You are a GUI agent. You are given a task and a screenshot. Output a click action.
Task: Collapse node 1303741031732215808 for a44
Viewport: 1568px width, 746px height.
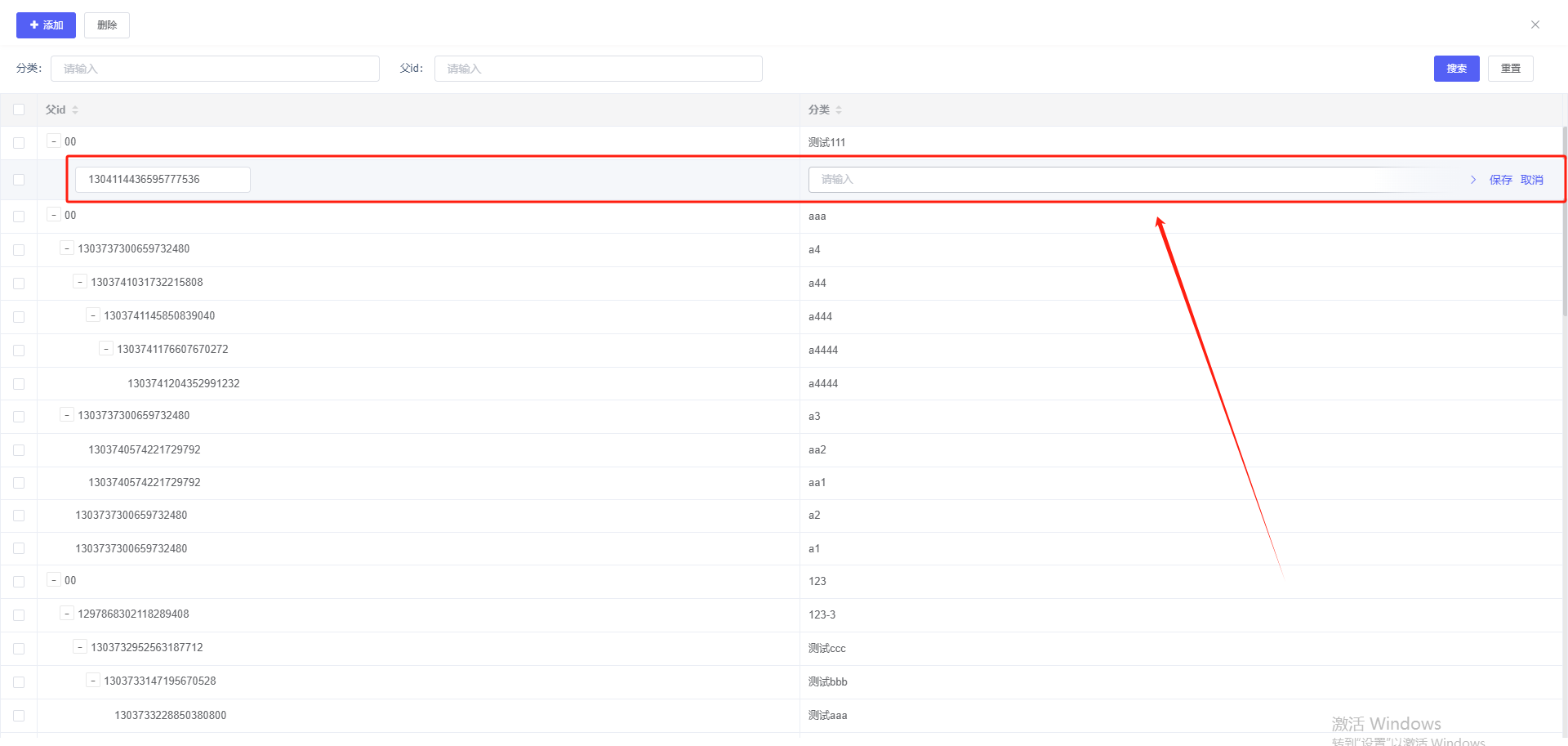pyautogui.click(x=80, y=282)
